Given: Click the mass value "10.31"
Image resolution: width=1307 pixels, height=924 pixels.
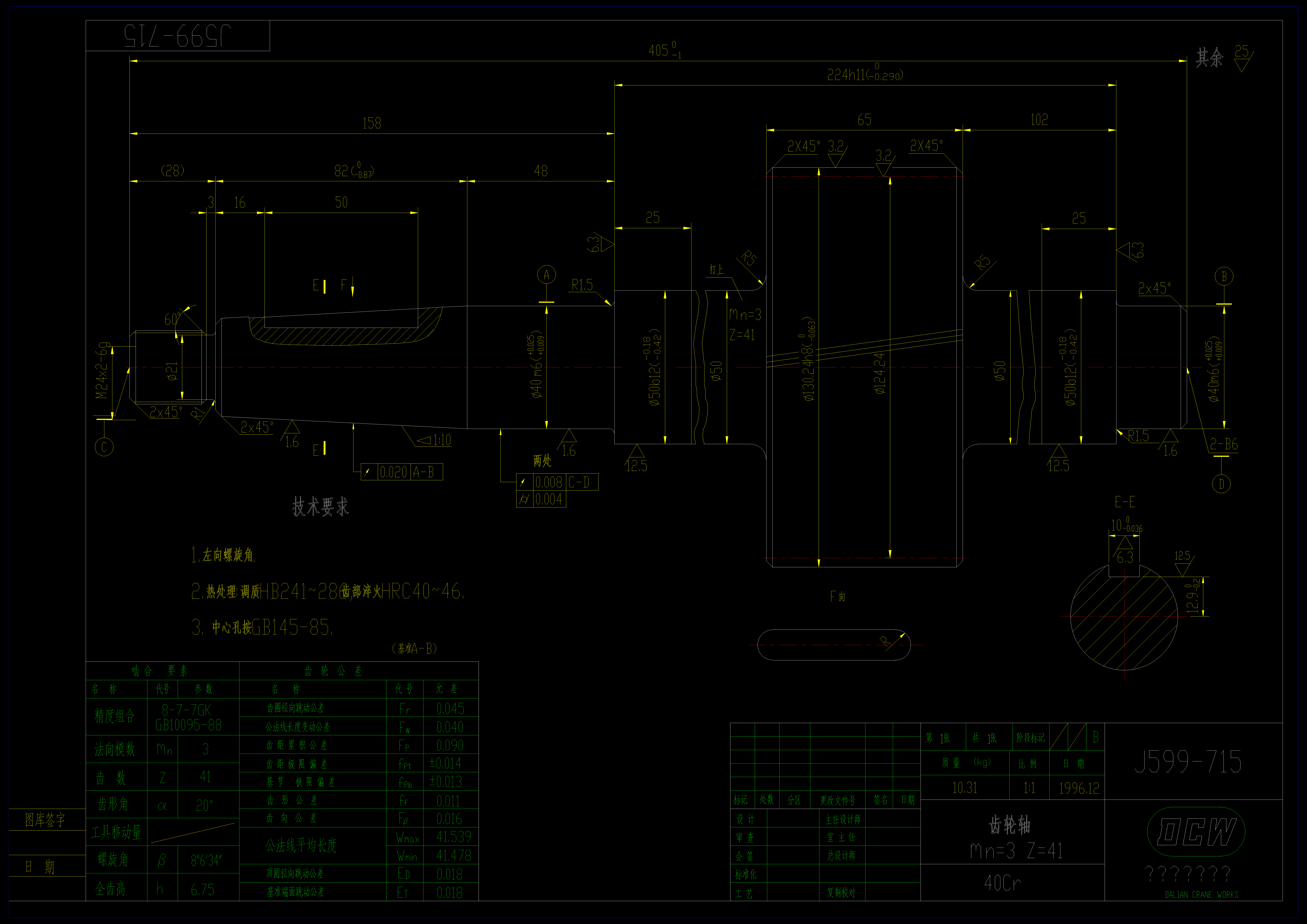Looking at the screenshot, I should (965, 788).
